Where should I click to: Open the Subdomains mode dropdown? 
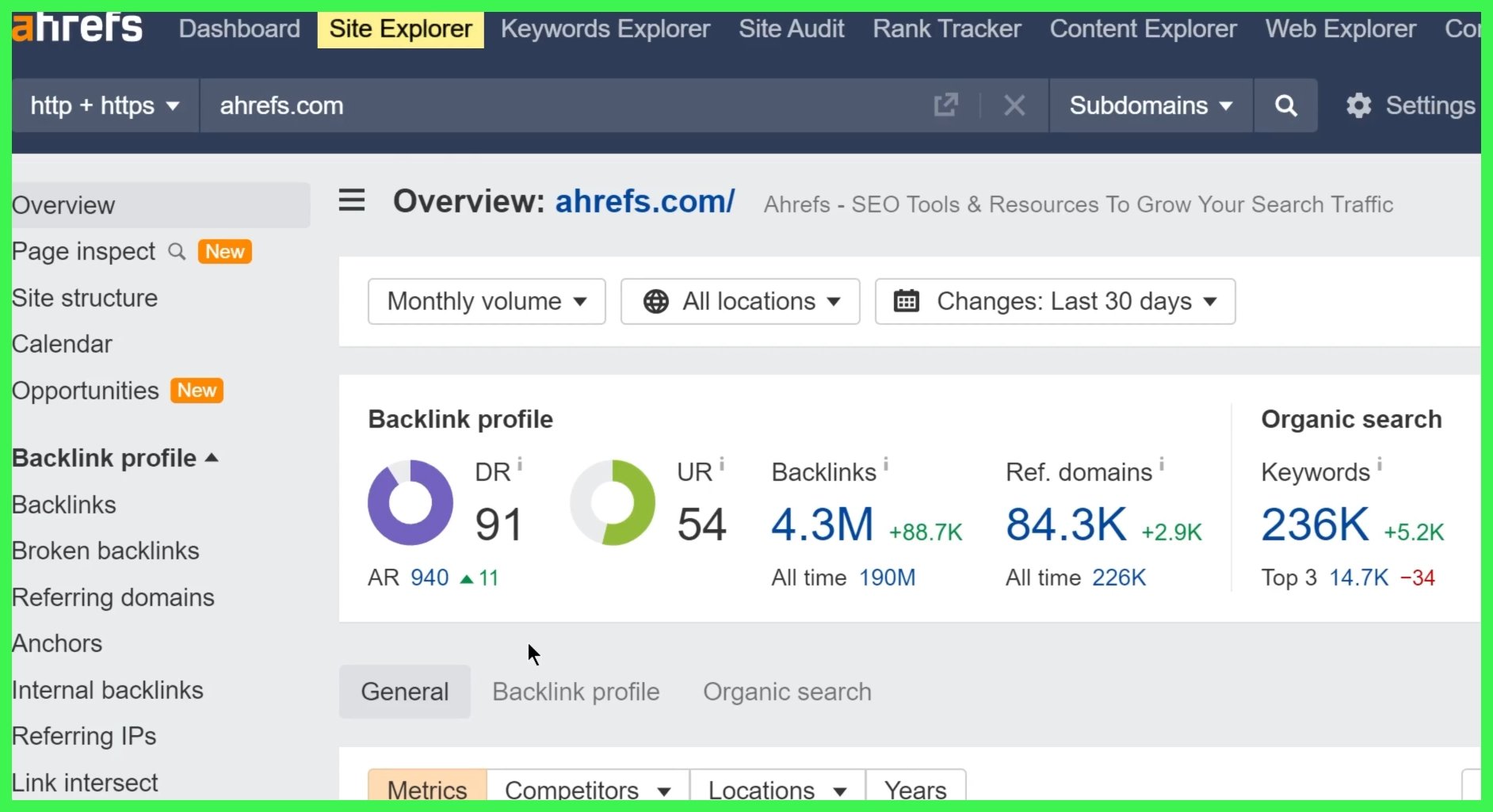coord(1150,105)
